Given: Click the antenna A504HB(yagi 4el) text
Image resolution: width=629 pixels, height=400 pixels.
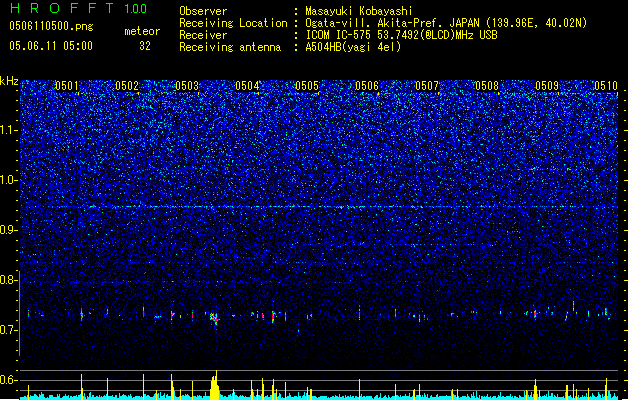Looking at the screenshot, I should [353, 47].
